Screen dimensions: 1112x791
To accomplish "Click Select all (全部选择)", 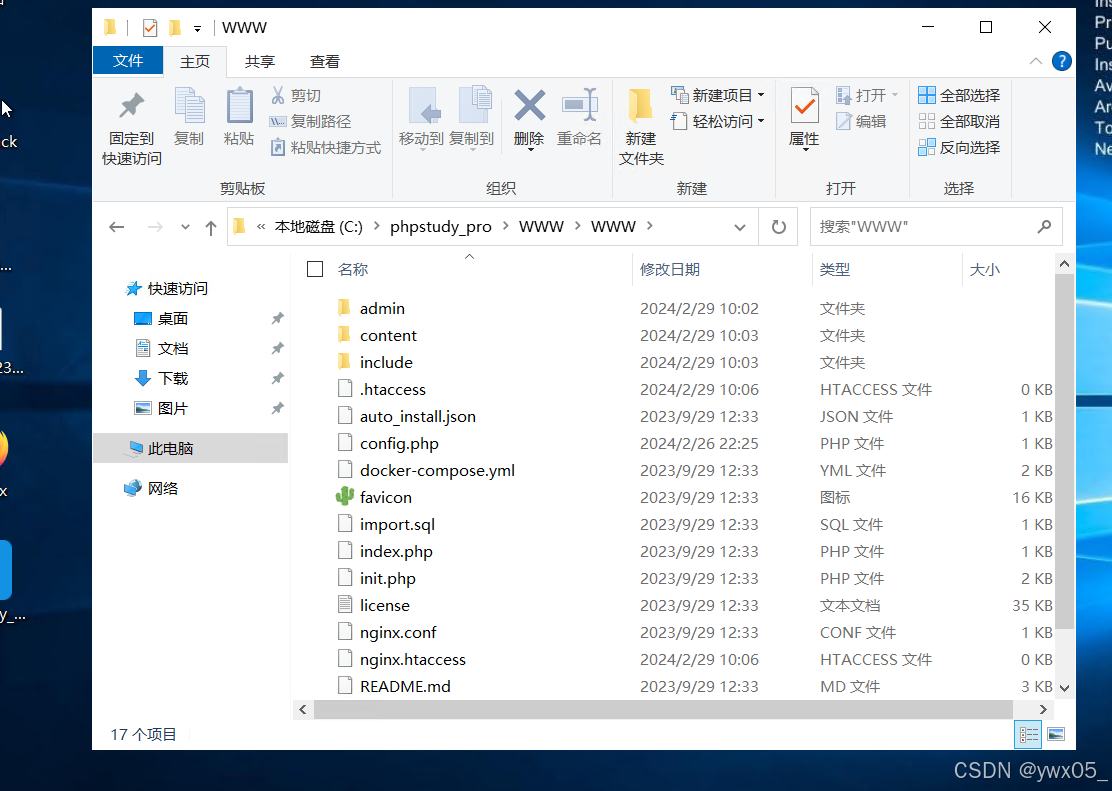I will coord(959,95).
